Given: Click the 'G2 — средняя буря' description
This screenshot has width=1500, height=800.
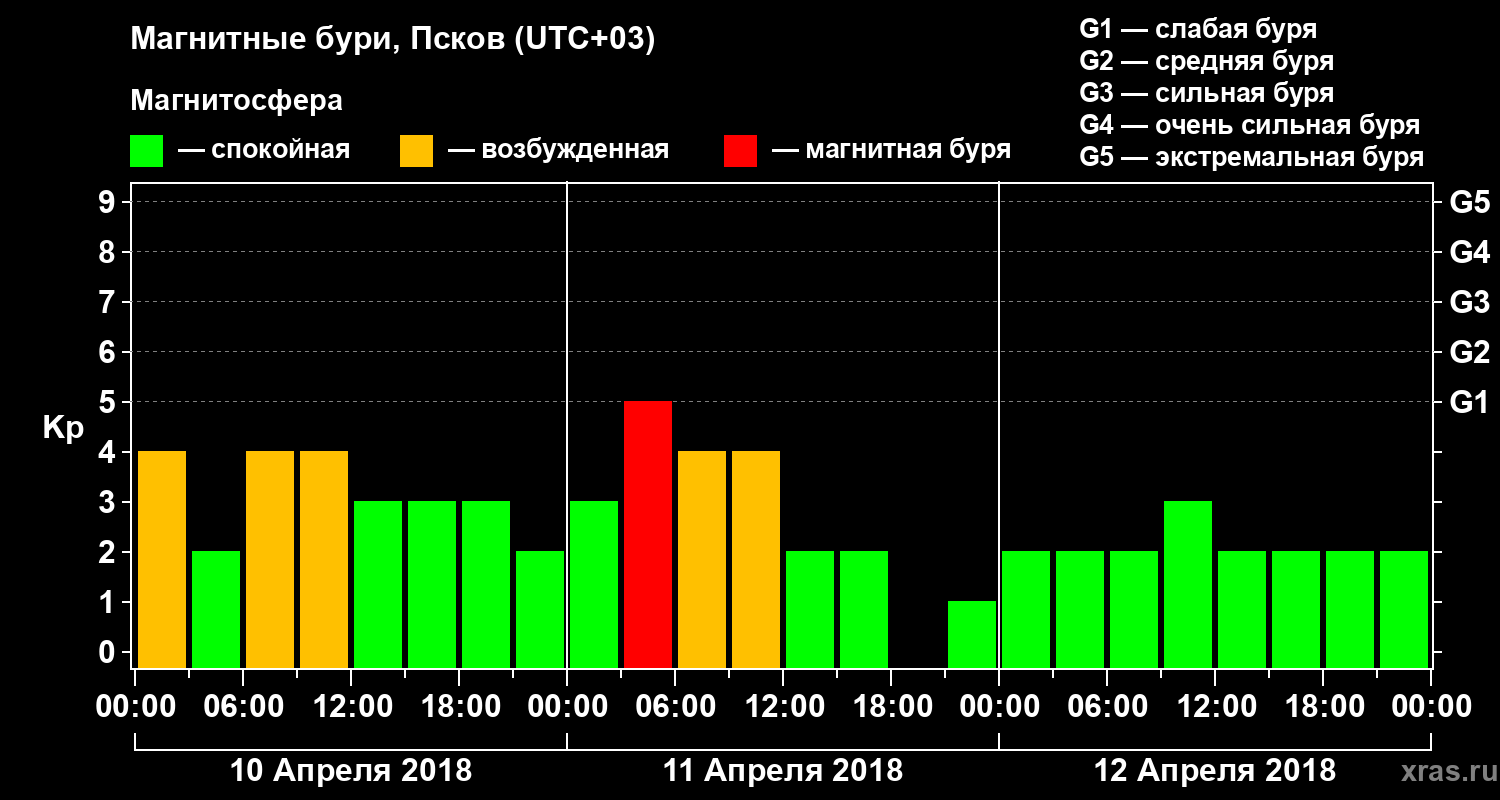Looking at the screenshot, I should 1206,61.
